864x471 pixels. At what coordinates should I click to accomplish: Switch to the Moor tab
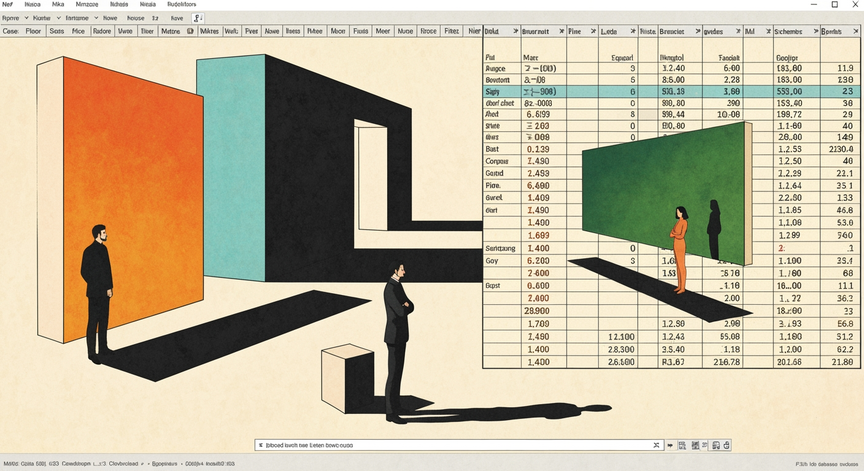[x=338, y=31]
